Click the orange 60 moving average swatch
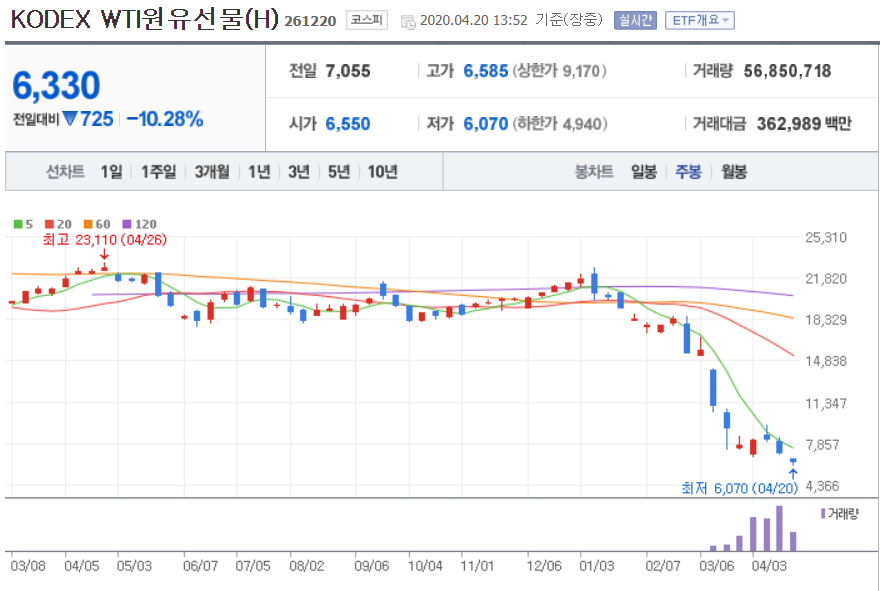Screen dimensions: 880x591 click(88, 224)
